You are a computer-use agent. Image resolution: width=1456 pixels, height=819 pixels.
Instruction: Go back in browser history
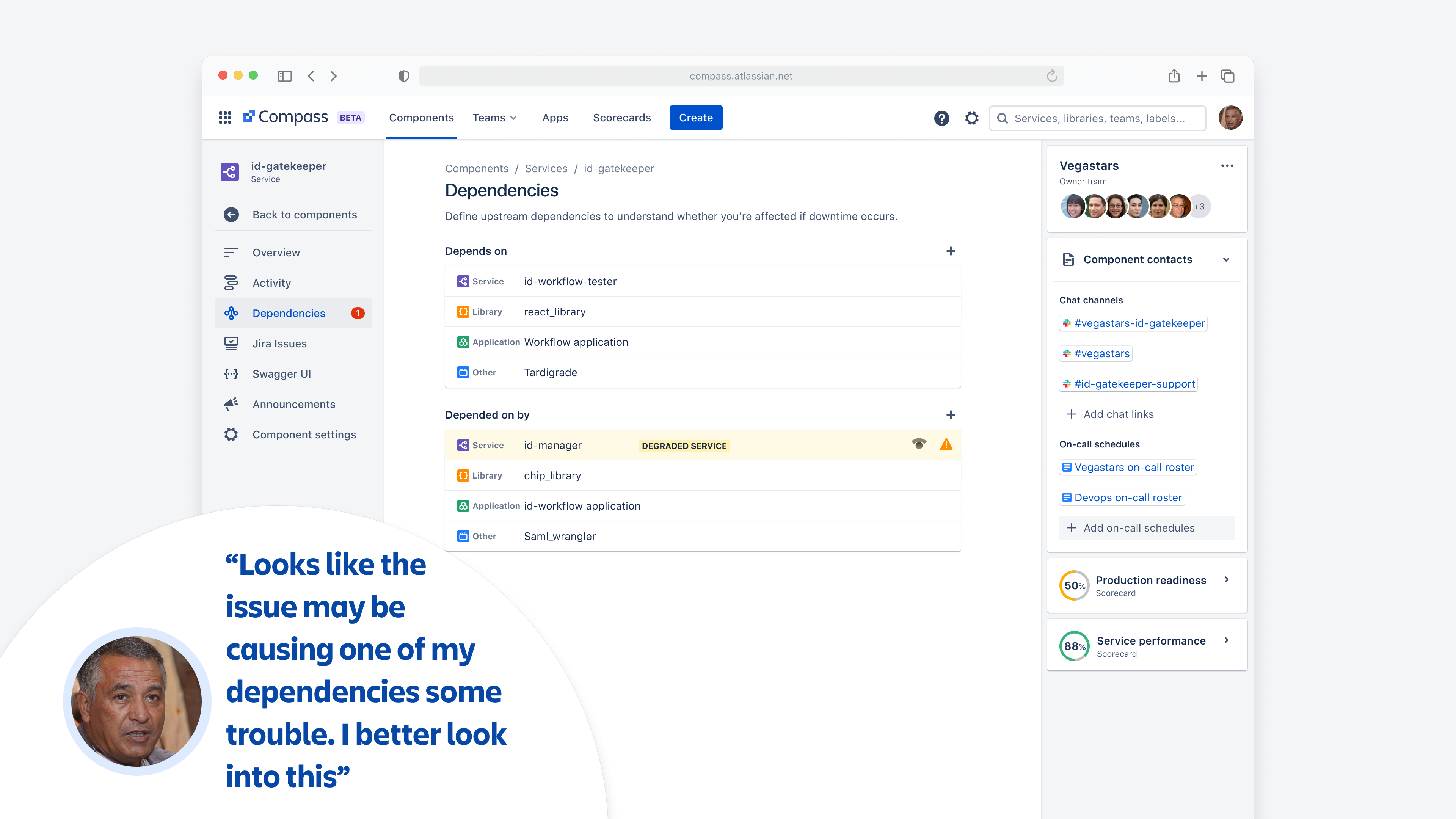pyautogui.click(x=311, y=76)
